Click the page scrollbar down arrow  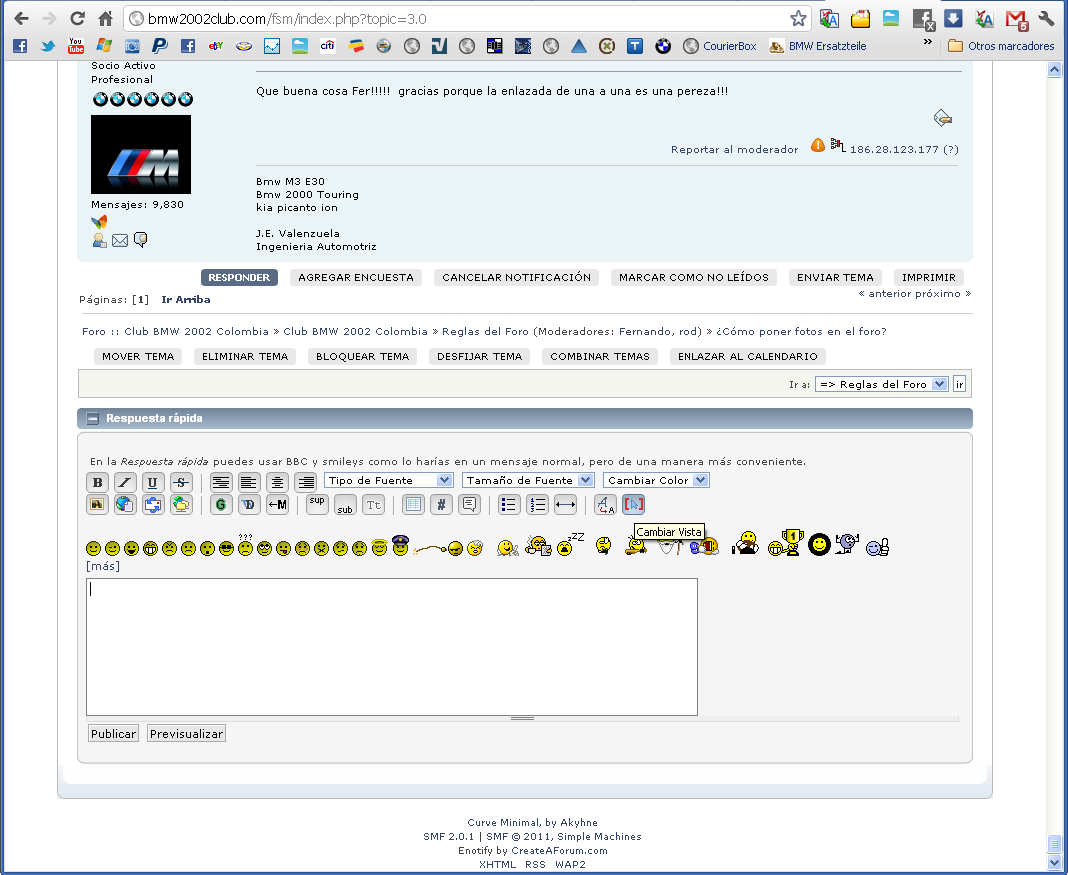[x=1054, y=861]
